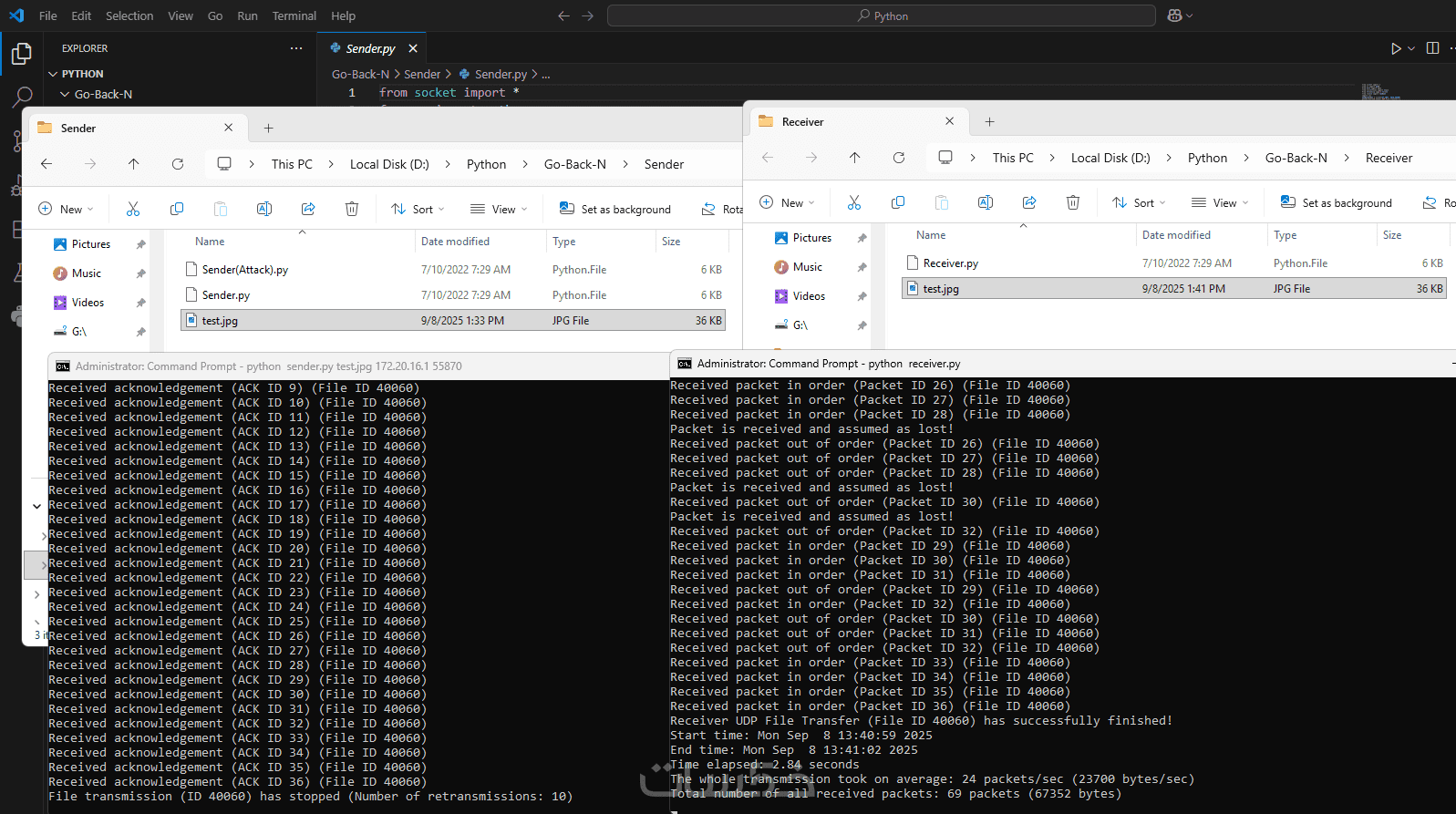Click Up arrow in Sender window navigation
This screenshot has width=1456, height=814.
click(x=134, y=164)
